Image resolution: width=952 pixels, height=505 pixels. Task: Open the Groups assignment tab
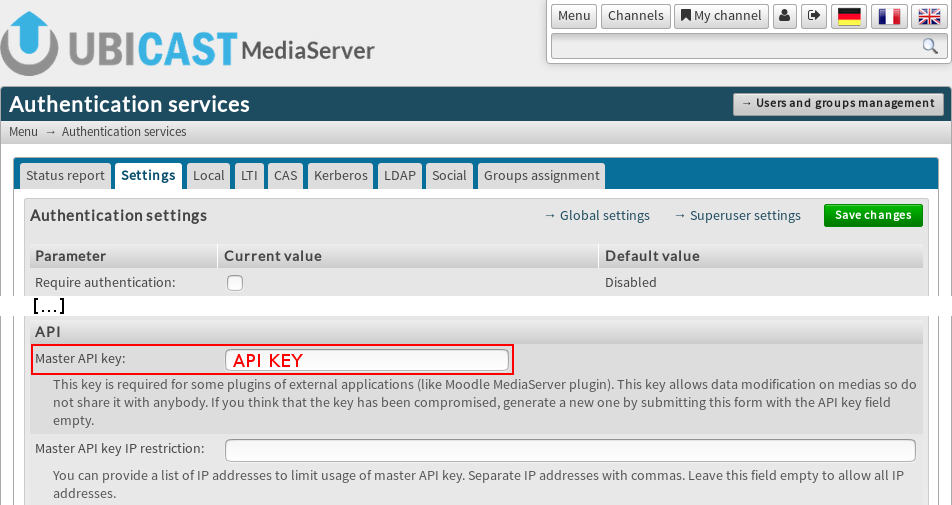[542, 175]
